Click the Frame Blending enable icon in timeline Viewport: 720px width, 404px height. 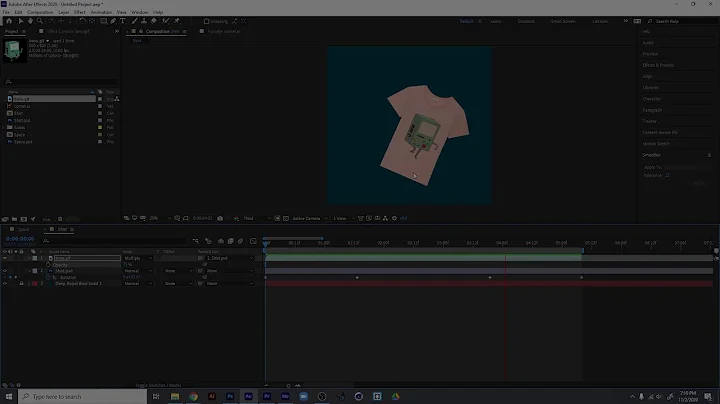coord(231,241)
